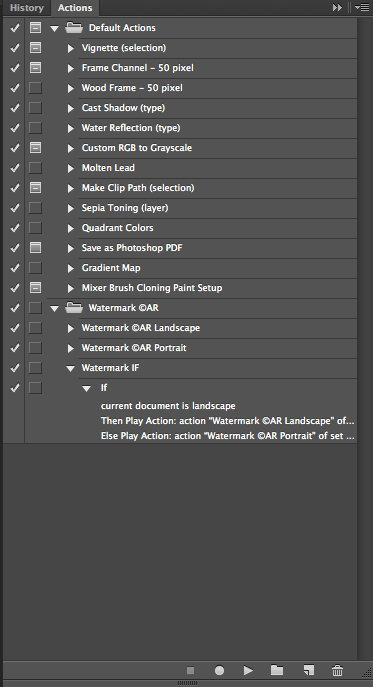This screenshot has width=373, height=687.
Task: Click the Actions panel vertical scrollbar
Action: click(365, 339)
